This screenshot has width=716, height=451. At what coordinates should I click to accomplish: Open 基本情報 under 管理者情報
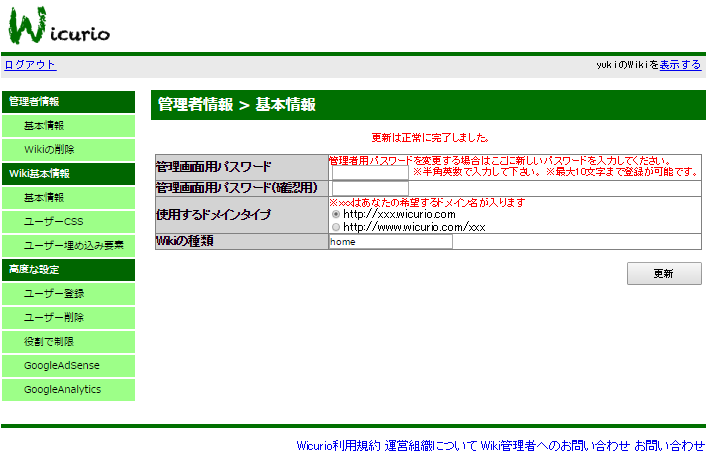click(44, 126)
